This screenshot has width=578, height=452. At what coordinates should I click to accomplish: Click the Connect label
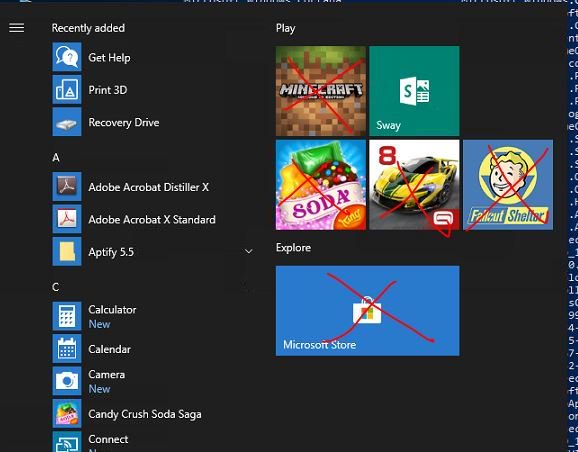[x=108, y=439]
